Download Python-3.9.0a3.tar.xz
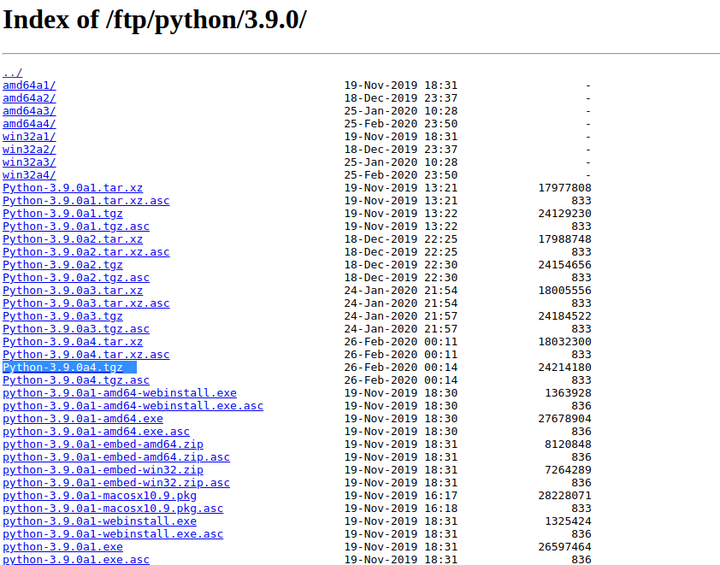This screenshot has width=720, height=565. (73, 291)
